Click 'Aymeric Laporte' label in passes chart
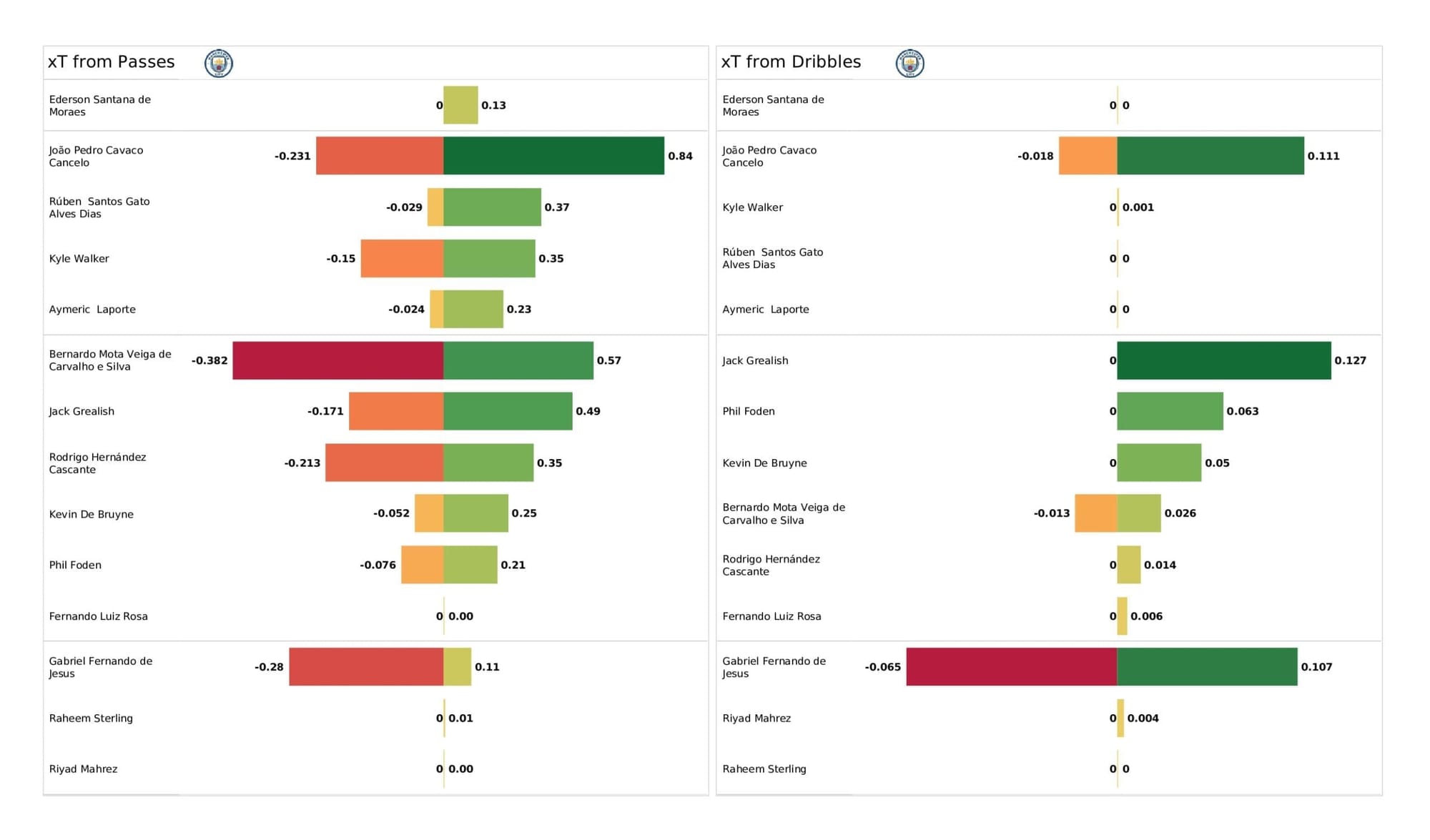Screen dimensions: 1430x840 click(x=92, y=310)
